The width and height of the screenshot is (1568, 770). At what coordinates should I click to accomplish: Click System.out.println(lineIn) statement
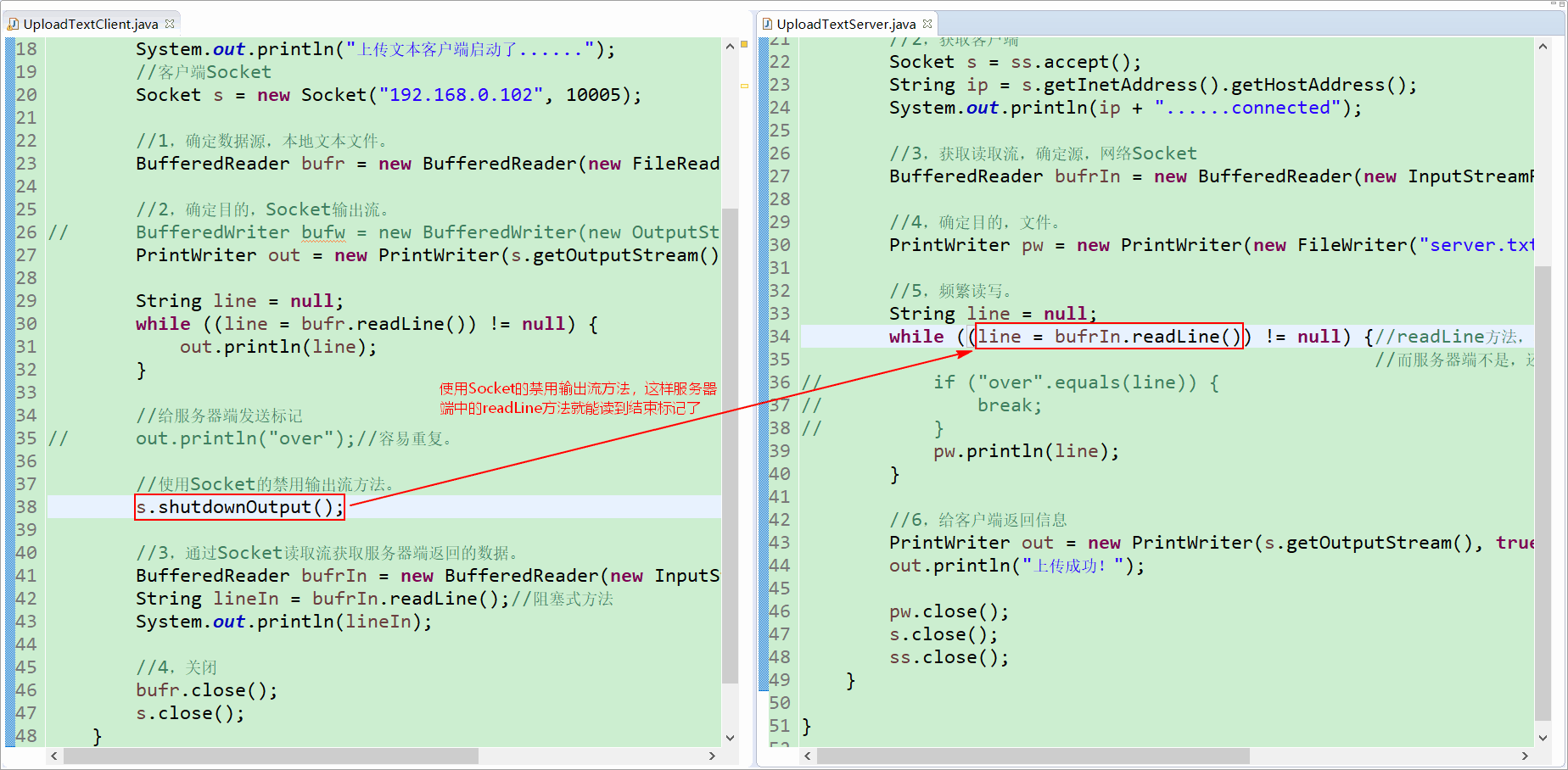284,622
